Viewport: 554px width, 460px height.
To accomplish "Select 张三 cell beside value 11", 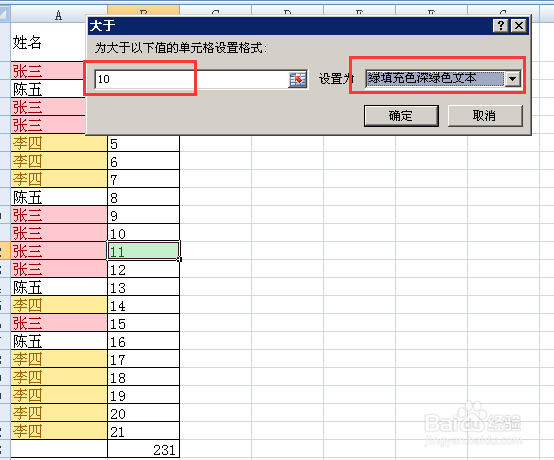I will tap(59, 251).
